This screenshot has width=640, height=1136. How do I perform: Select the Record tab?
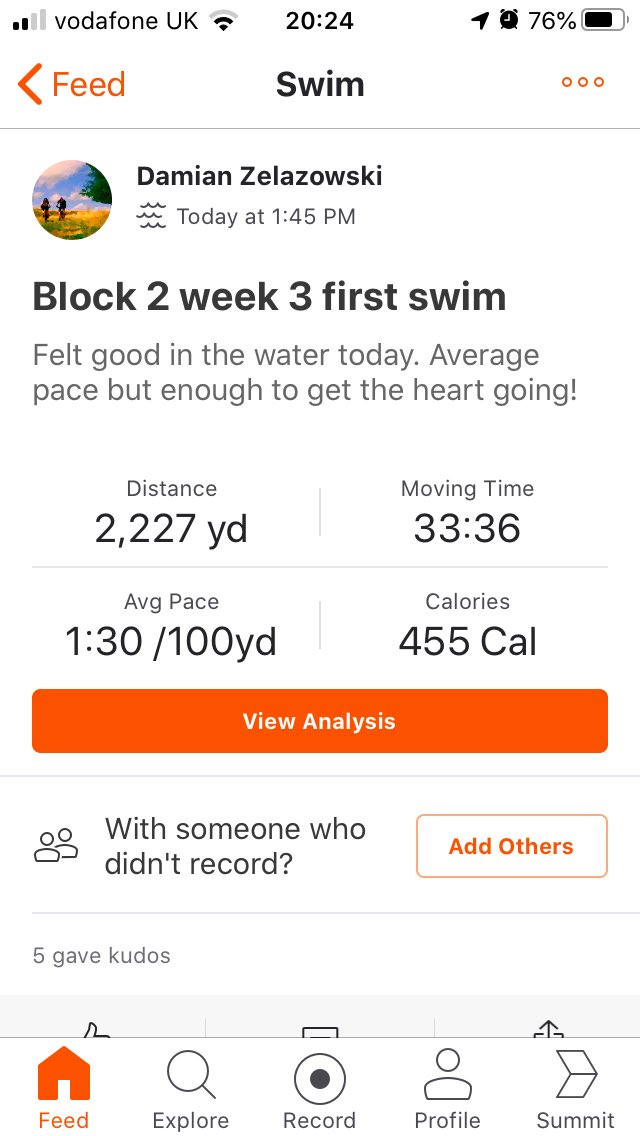pos(320,1088)
